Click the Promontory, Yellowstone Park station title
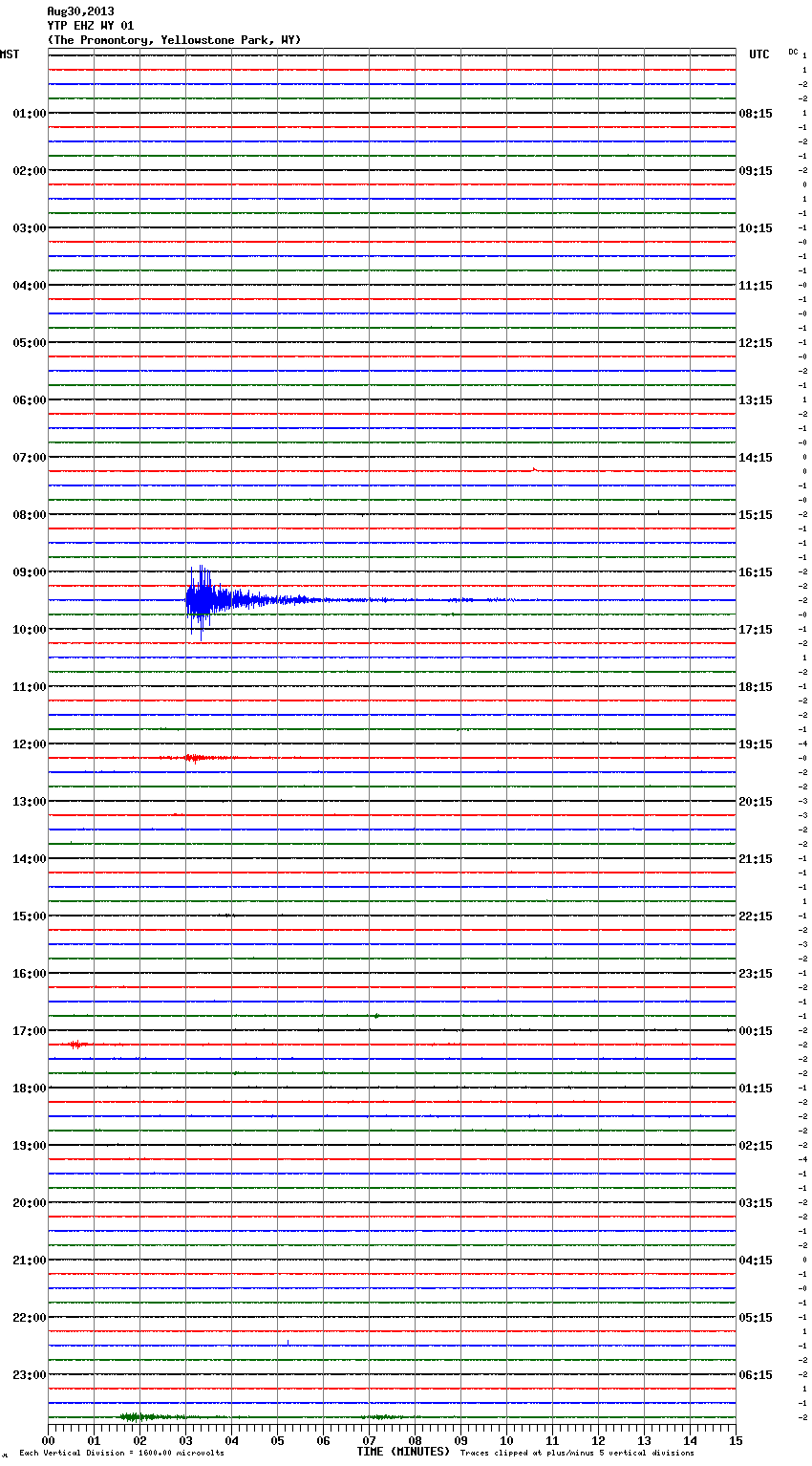This screenshot has height=1466, width=812. pyautogui.click(x=174, y=40)
